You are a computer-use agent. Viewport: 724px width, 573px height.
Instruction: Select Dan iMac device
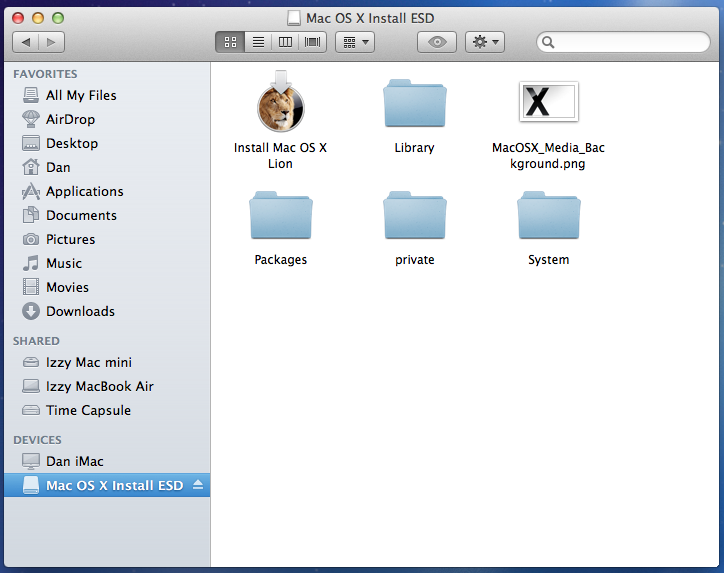(x=107, y=461)
